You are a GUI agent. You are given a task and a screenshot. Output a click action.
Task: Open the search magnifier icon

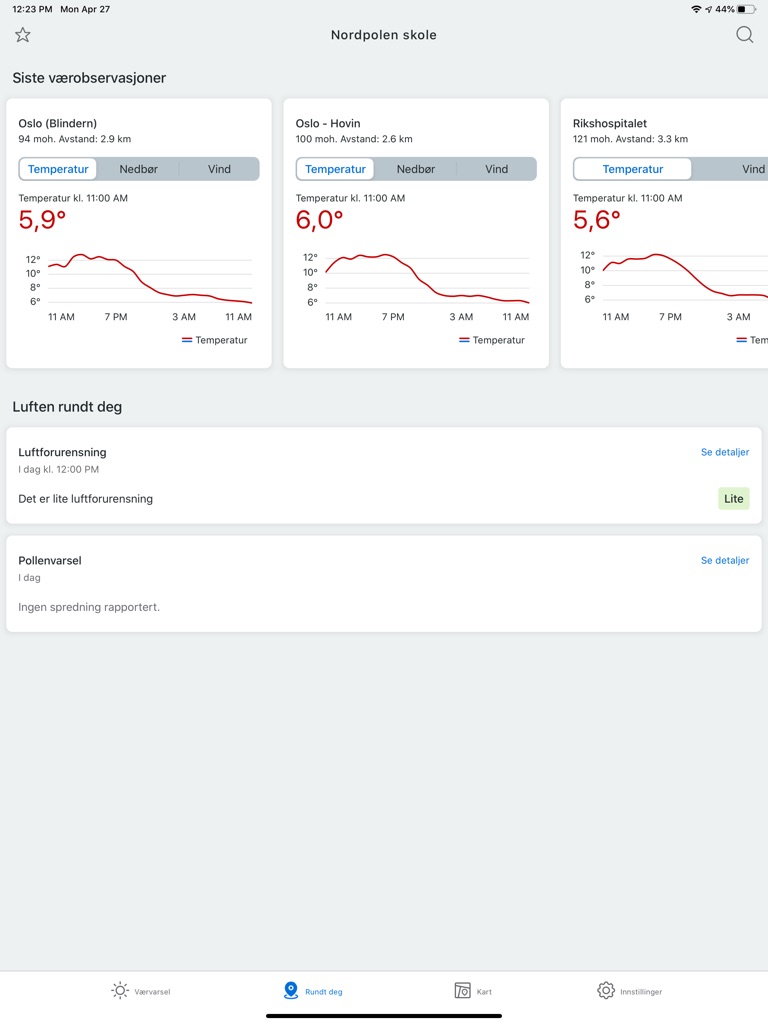744,35
